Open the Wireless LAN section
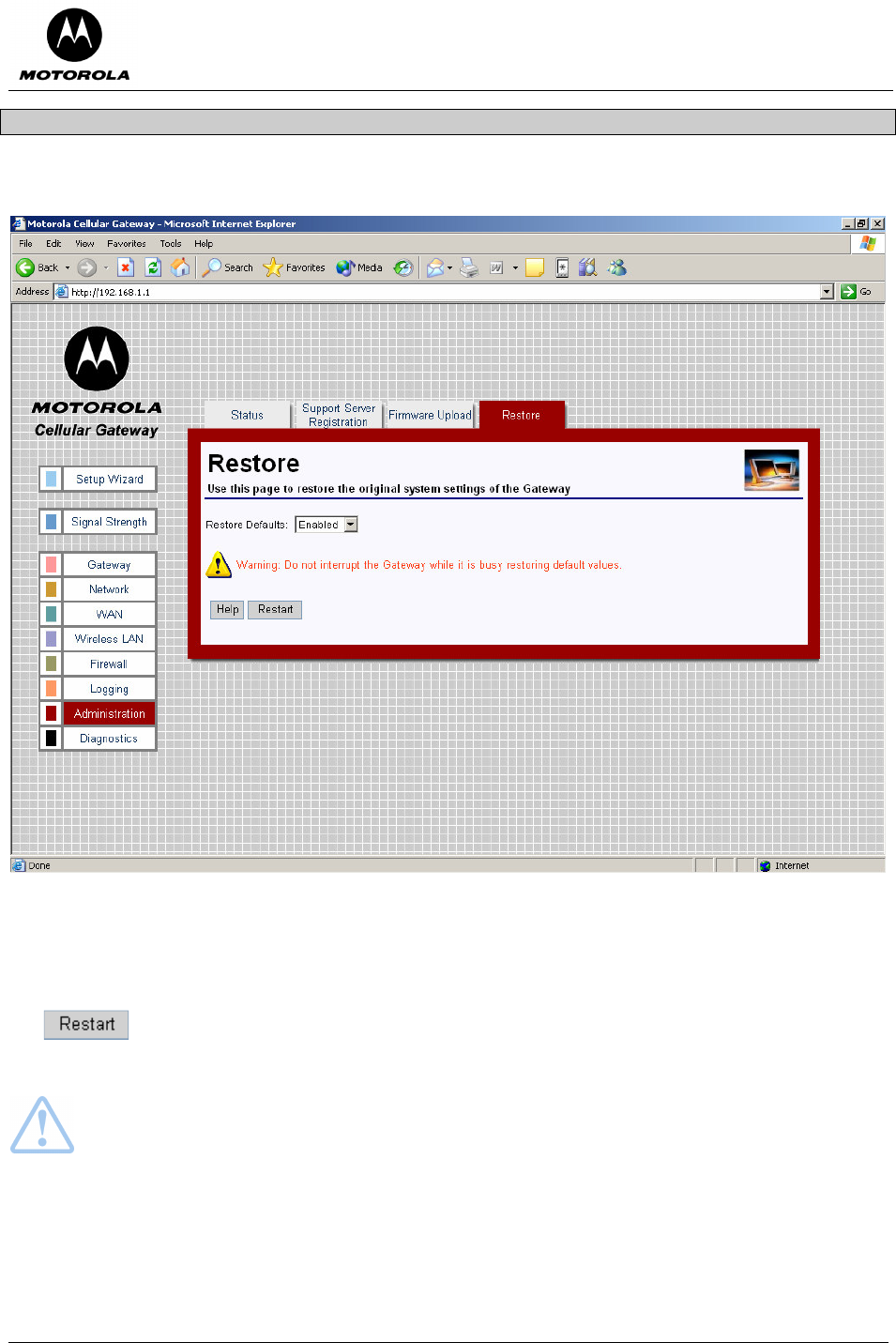 click(109, 639)
